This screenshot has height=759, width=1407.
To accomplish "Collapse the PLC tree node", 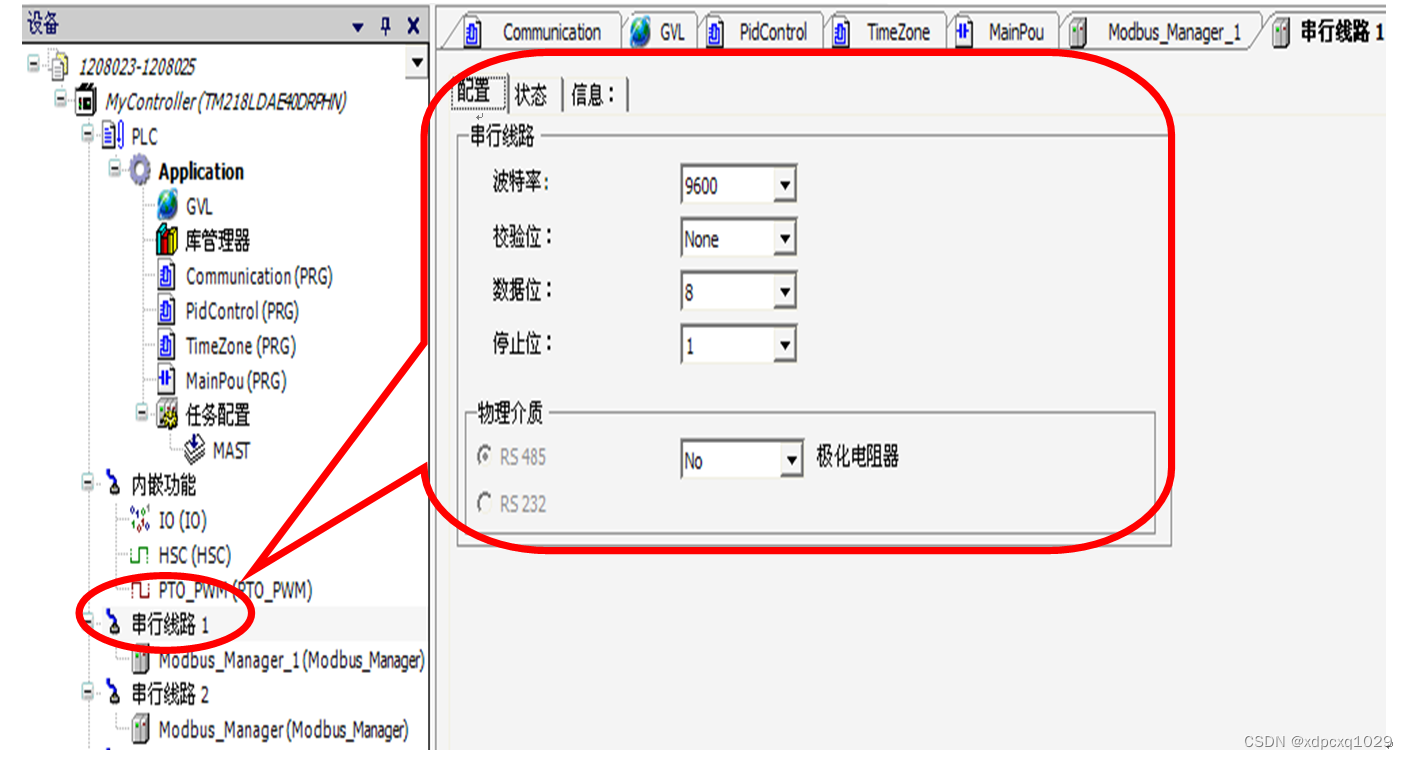I will (88, 135).
